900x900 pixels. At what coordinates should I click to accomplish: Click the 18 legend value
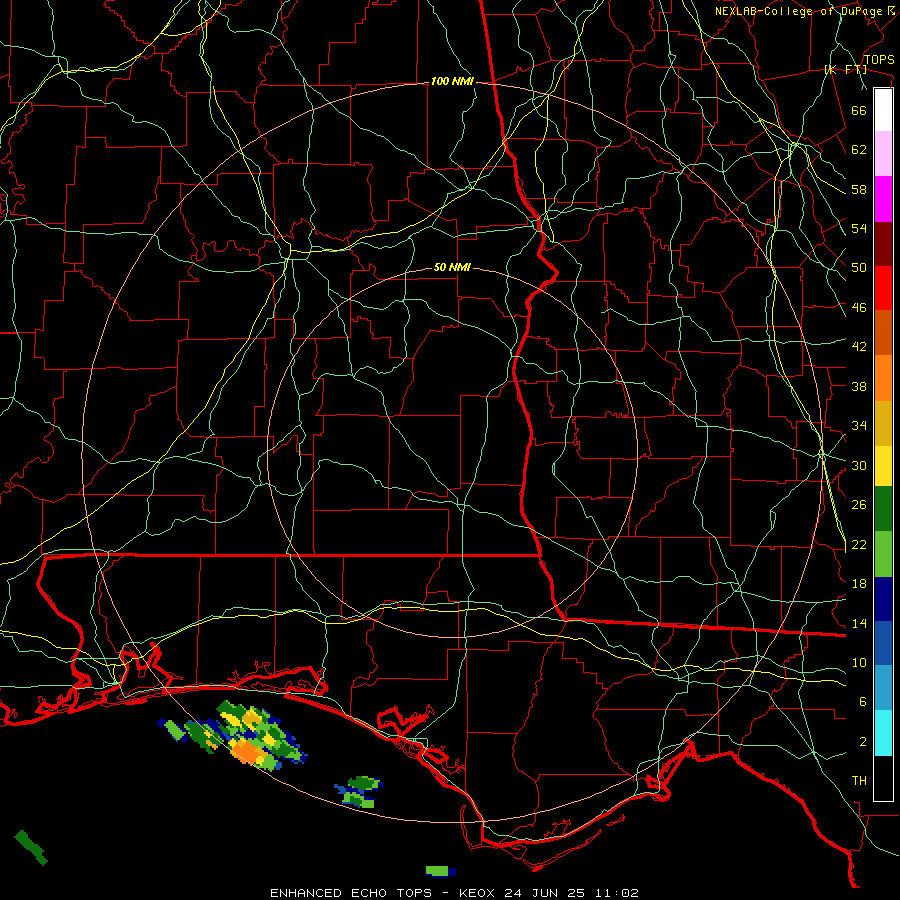click(859, 584)
